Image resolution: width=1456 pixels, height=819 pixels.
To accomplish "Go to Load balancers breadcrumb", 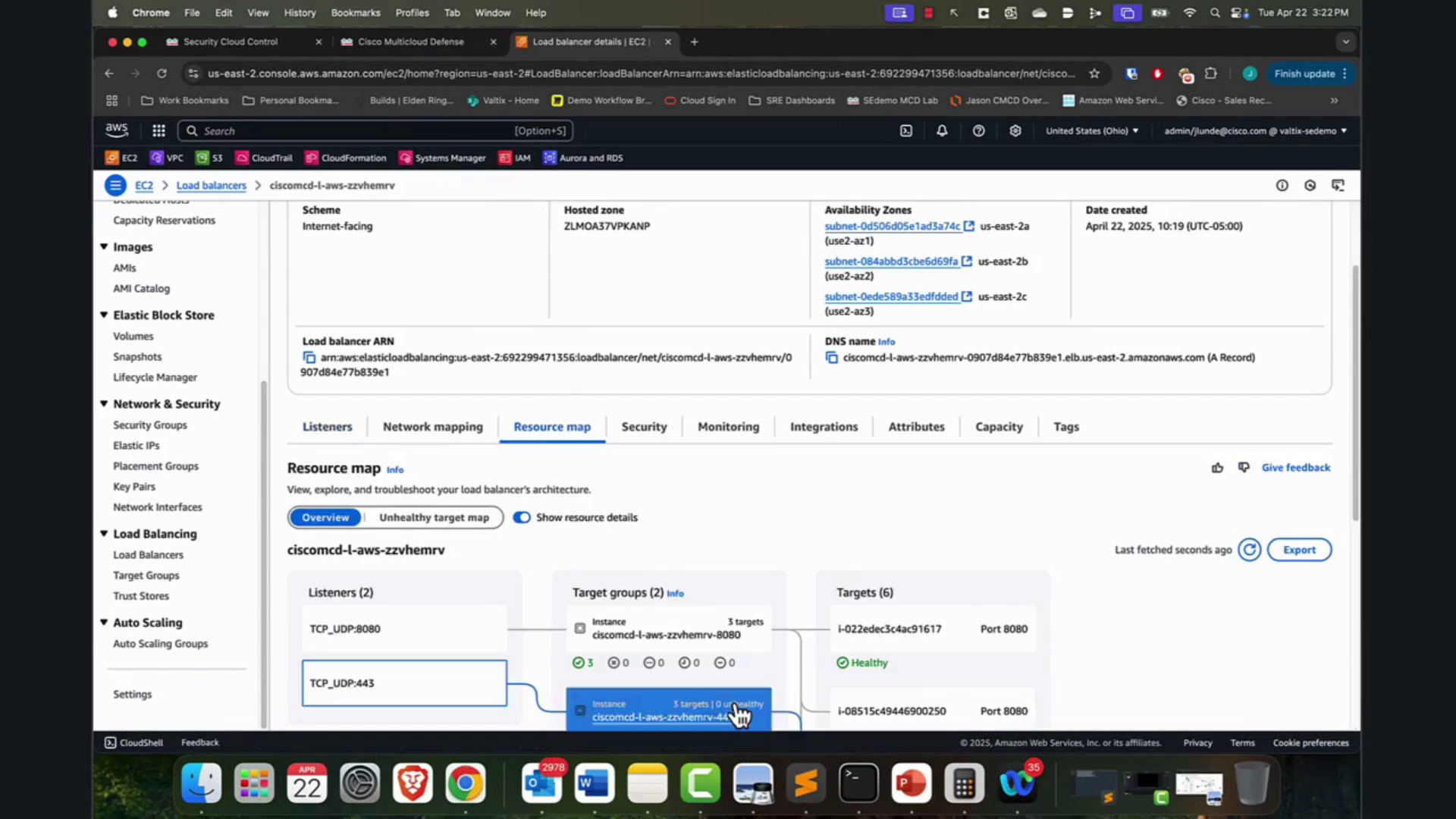I will tap(212, 185).
